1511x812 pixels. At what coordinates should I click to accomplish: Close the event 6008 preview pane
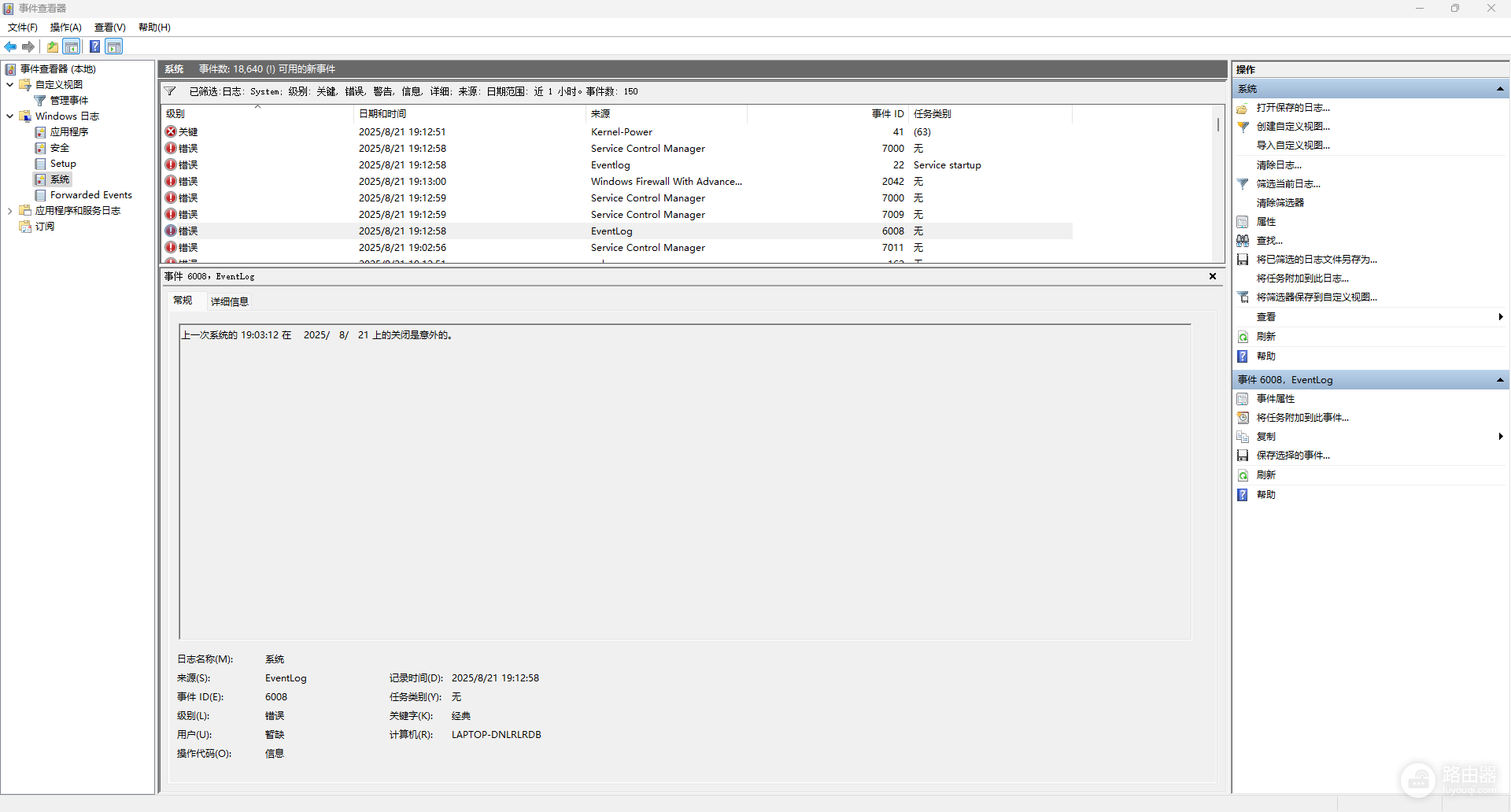click(1213, 276)
